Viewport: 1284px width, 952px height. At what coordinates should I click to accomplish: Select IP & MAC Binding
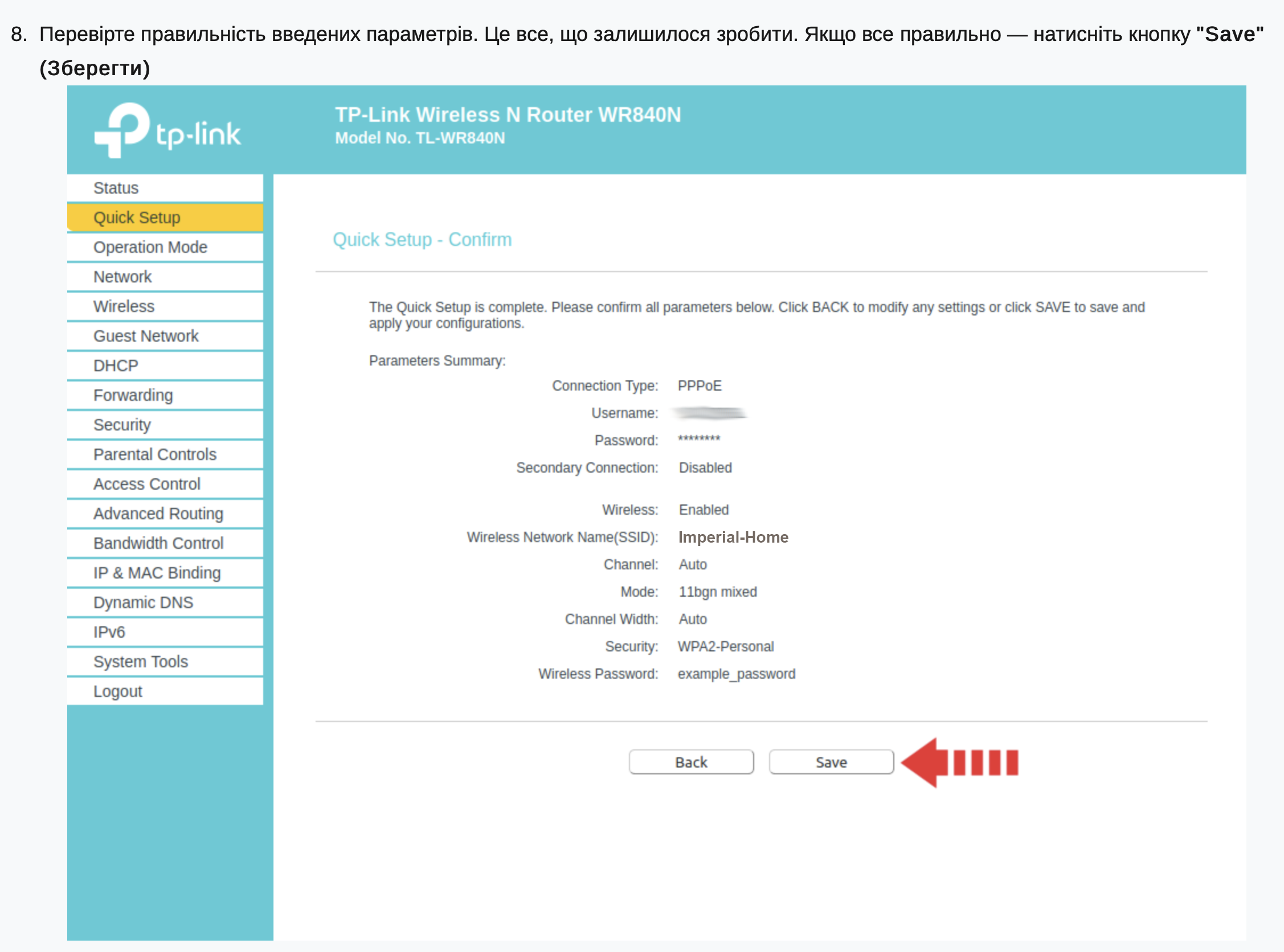[x=157, y=573]
